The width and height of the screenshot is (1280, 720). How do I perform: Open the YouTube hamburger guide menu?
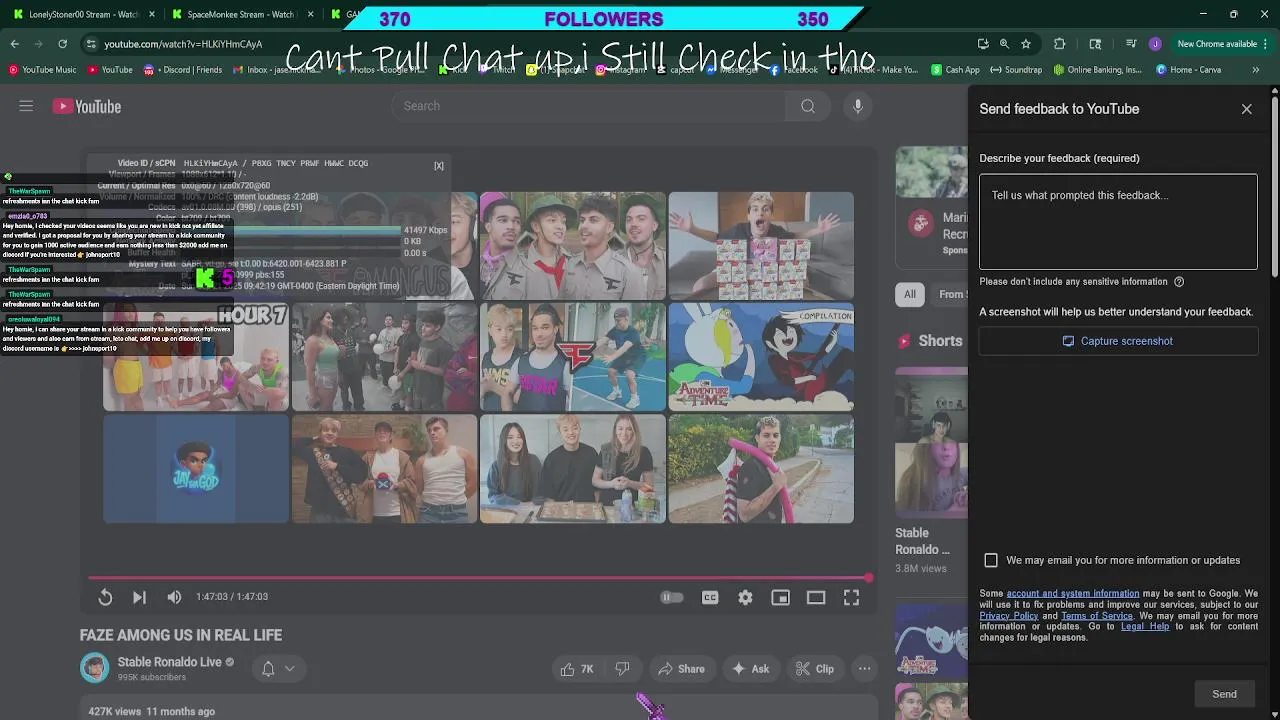[26, 106]
